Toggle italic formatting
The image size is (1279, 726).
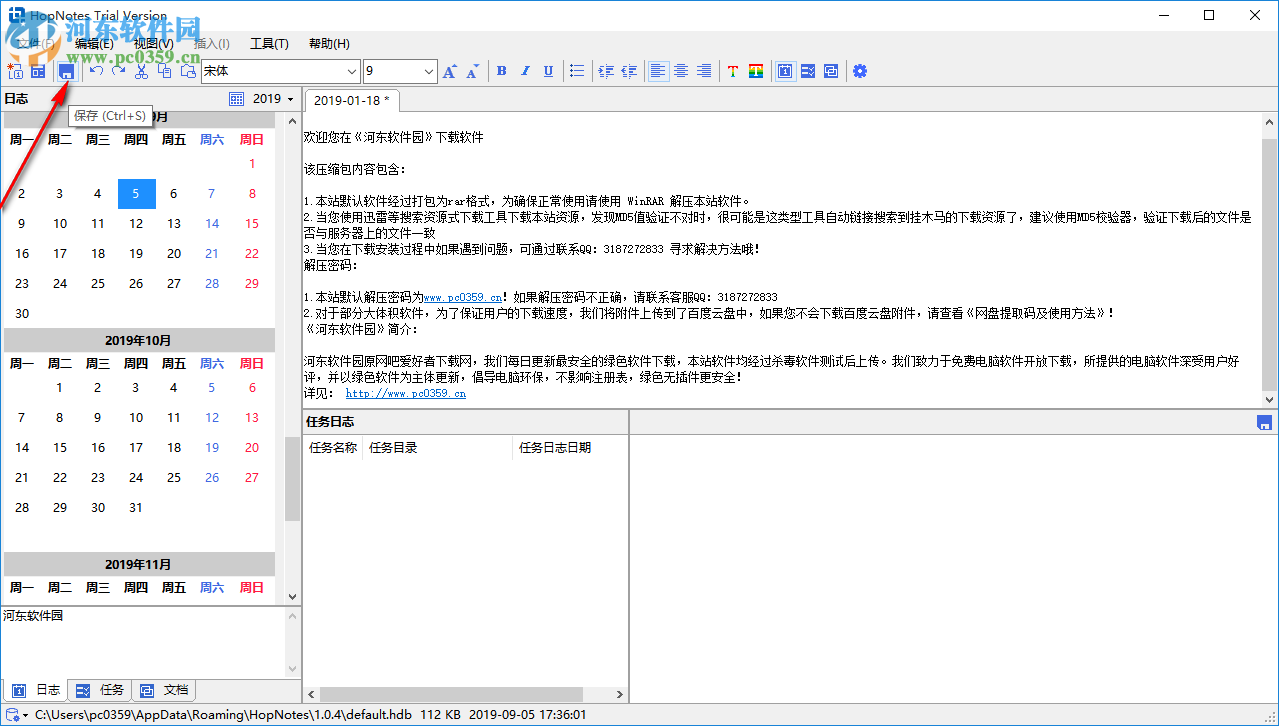tap(524, 71)
